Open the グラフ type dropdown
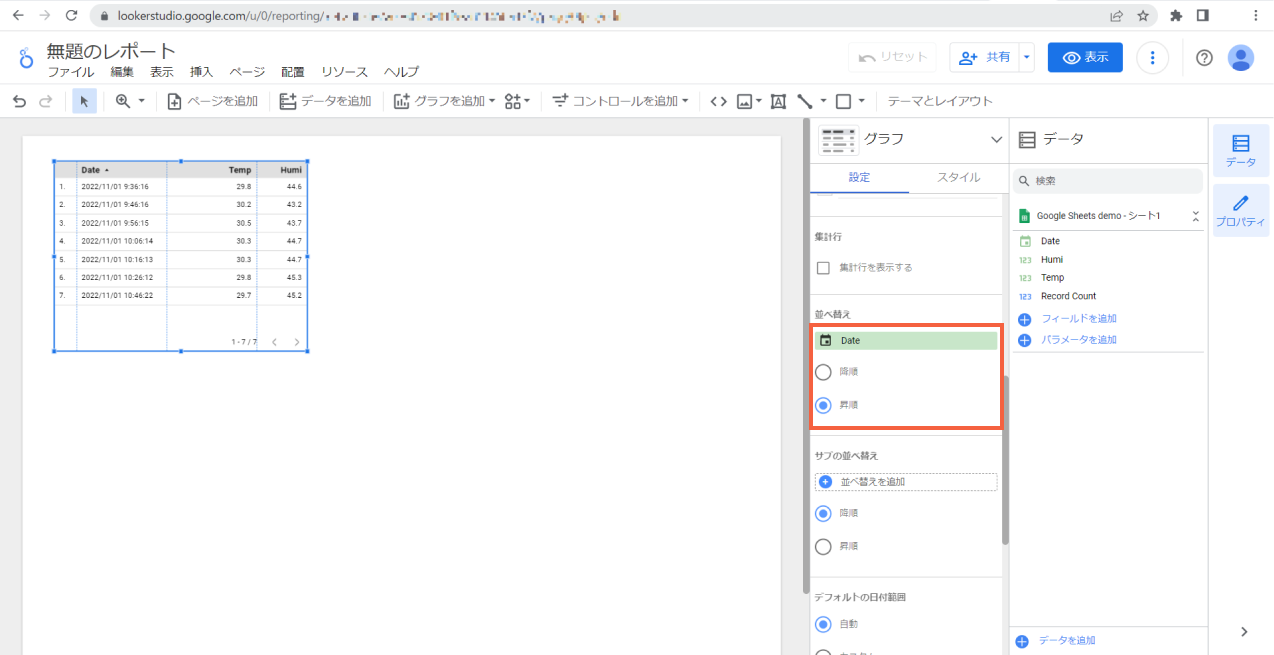This screenshot has height=655, width=1274. [995, 140]
